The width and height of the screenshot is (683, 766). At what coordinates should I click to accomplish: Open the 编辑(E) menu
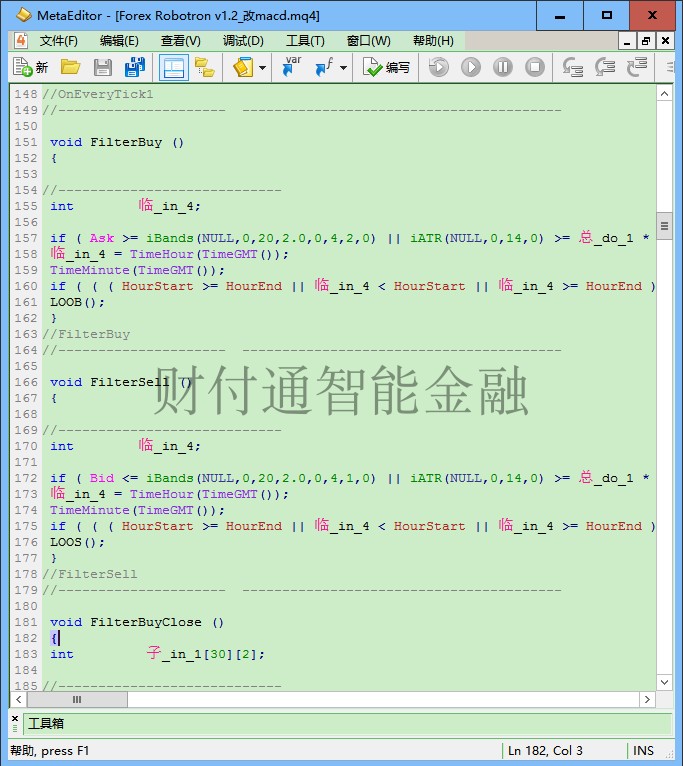(119, 41)
